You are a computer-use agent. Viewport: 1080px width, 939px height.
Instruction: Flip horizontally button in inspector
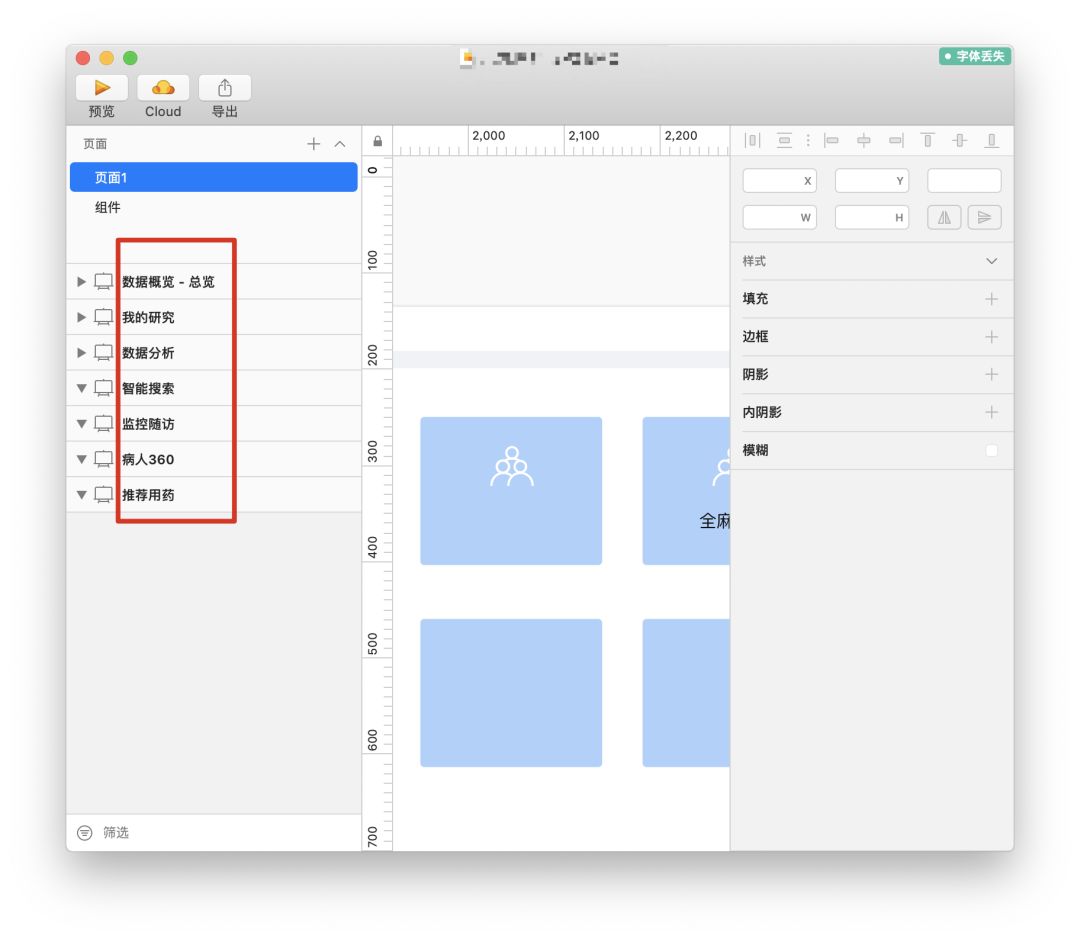pos(944,217)
